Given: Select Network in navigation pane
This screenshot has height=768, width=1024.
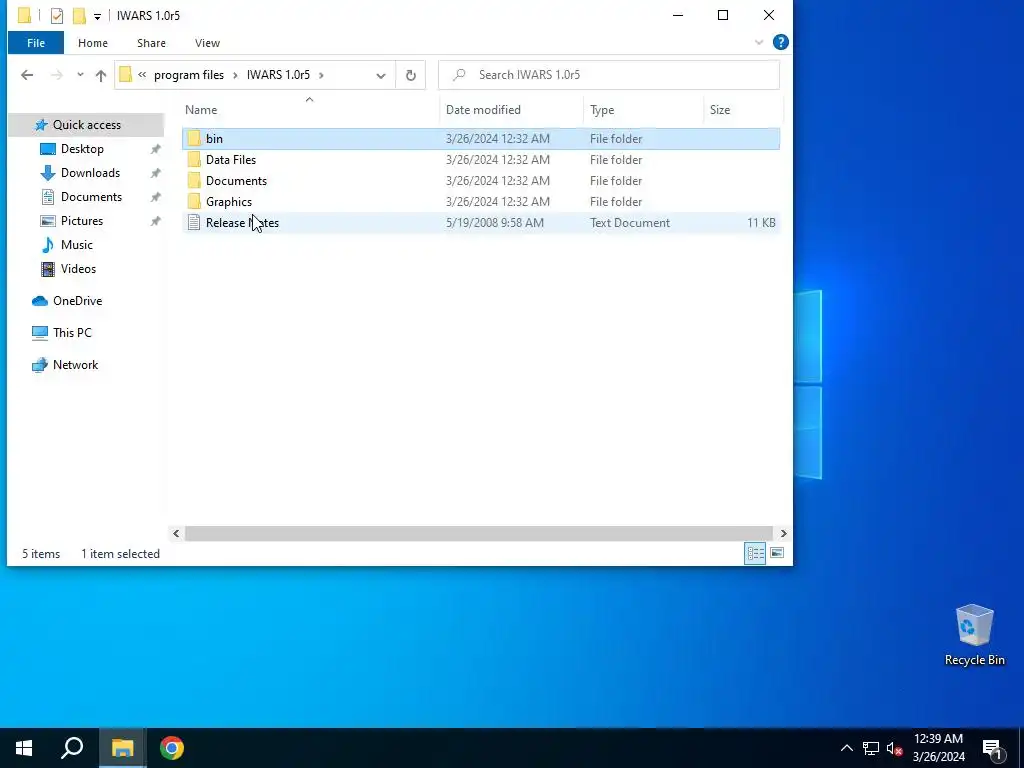Looking at the screenshot, I should click(x=75, y=365).
